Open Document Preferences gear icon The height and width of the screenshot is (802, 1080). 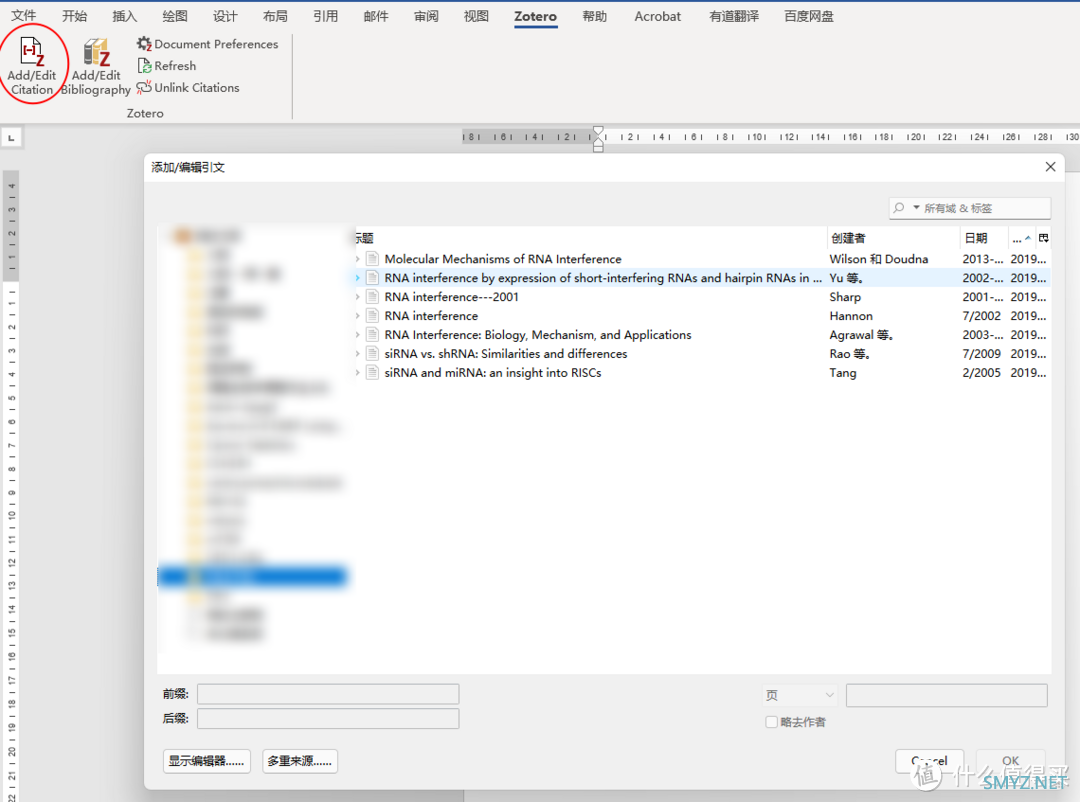pyautogui.click(x=144, y=44)
